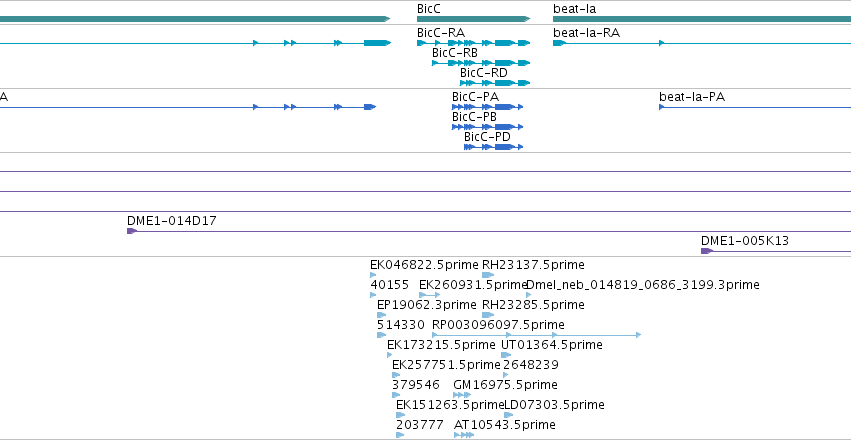
Task: Select the EK257751.5prime EST entry
Action: (446, 365)
